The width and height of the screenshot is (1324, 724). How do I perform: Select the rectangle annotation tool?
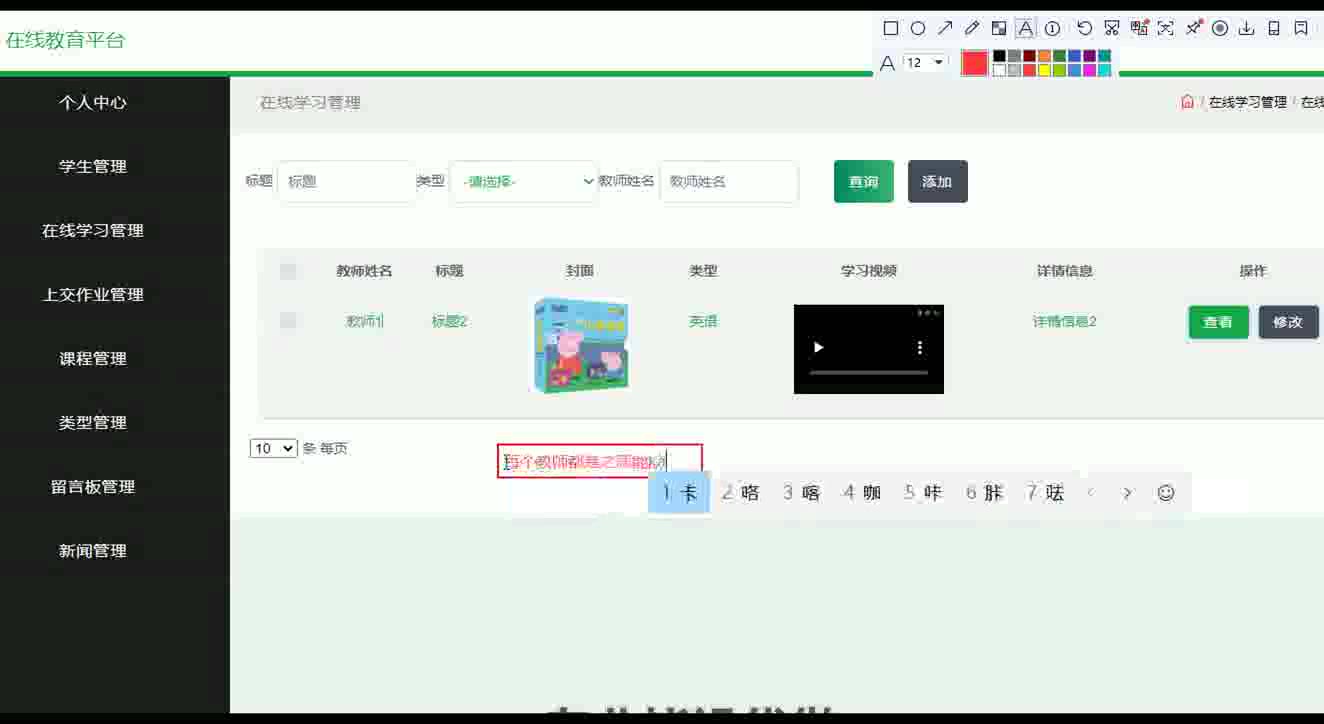coord(891,28)
